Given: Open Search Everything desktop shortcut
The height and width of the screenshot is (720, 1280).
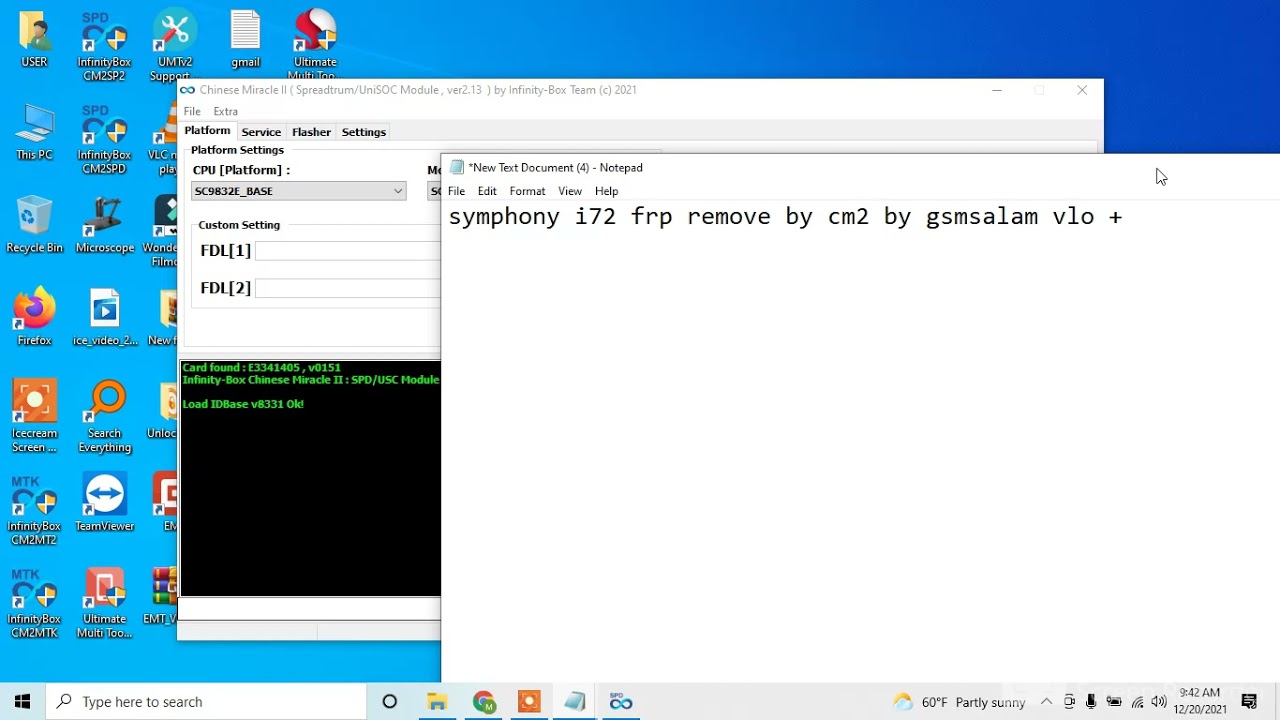Looking at the screenshot, I should point(104,417).
